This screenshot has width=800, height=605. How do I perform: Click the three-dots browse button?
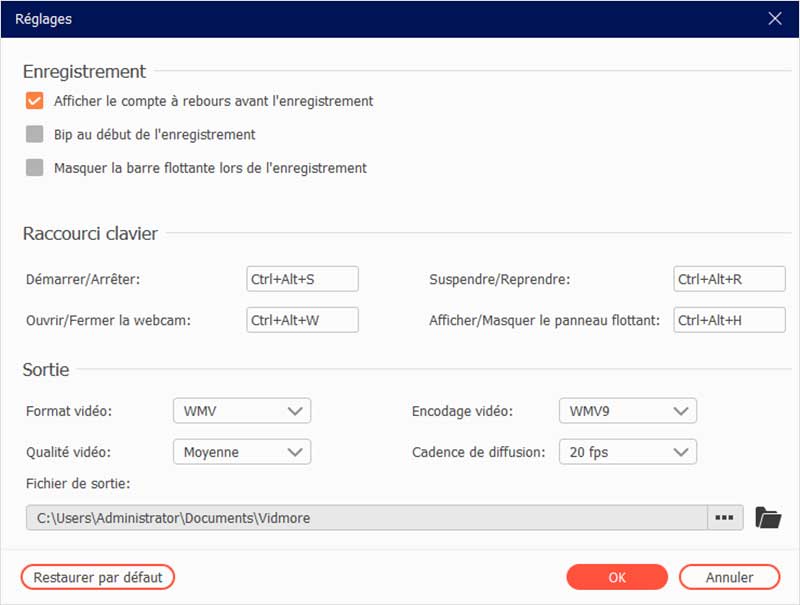pos(725,517)
